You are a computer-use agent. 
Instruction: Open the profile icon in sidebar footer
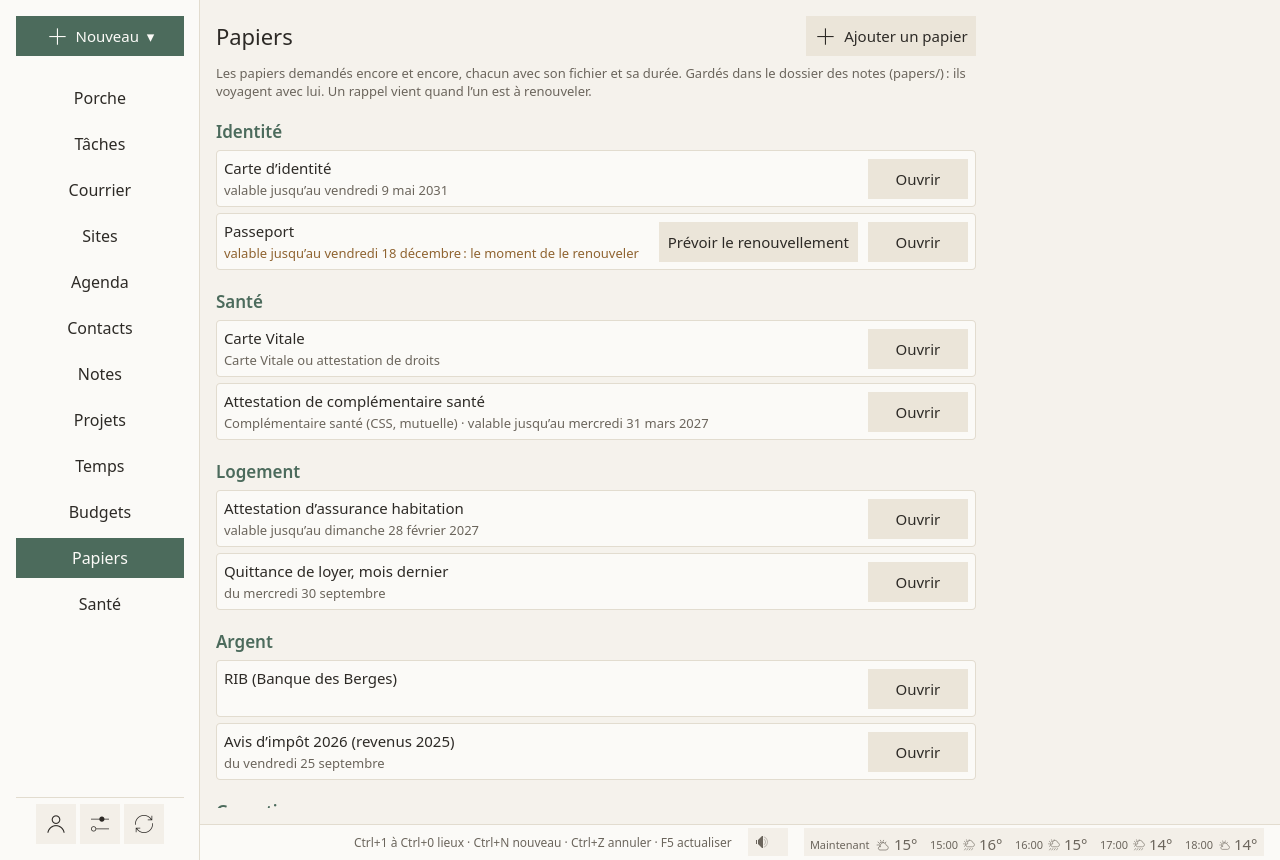56,824
